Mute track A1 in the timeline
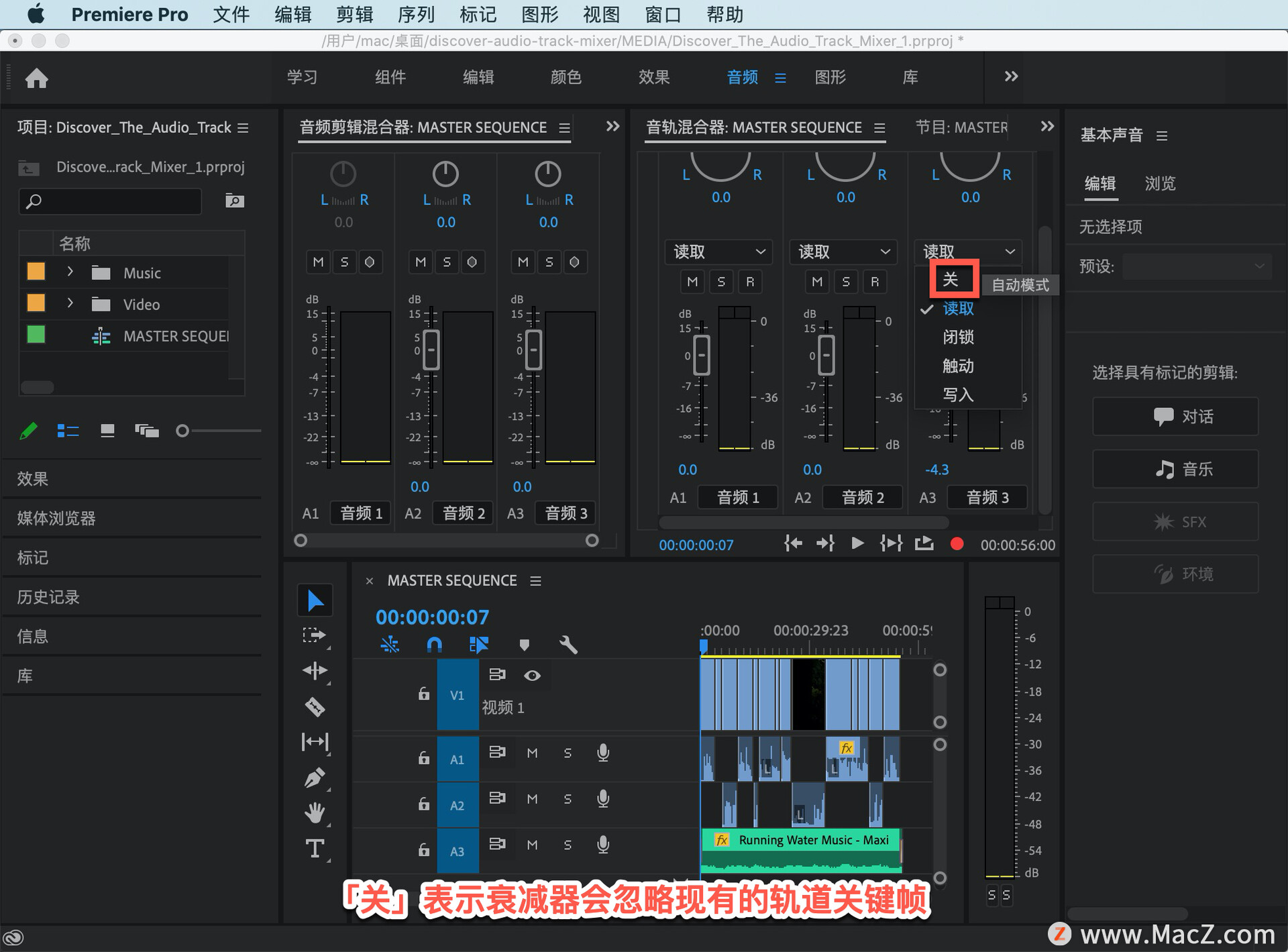The image size is (1288, 952). tap(532, 753)
